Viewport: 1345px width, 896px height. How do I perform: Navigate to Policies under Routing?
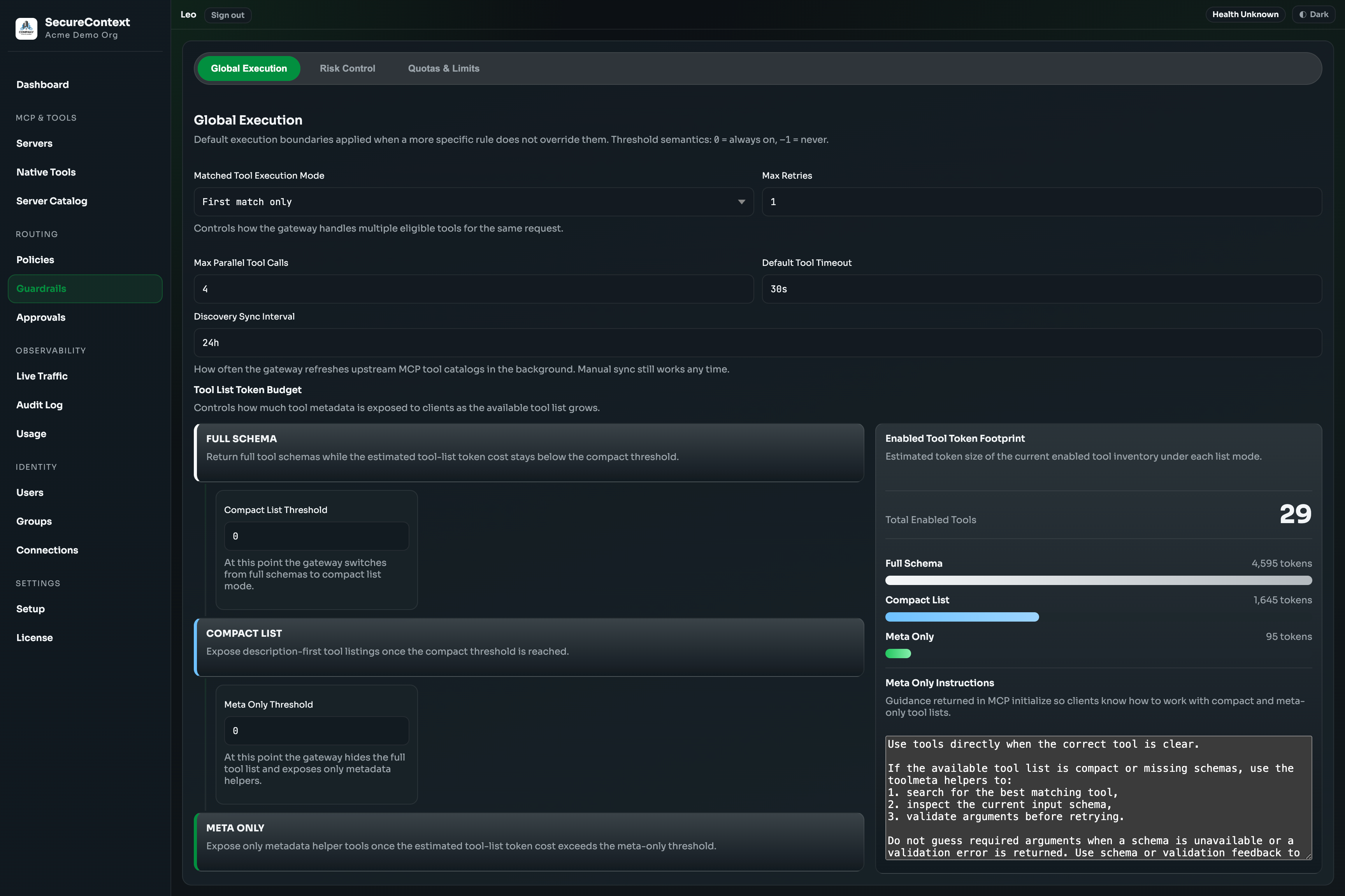(35, 260)
